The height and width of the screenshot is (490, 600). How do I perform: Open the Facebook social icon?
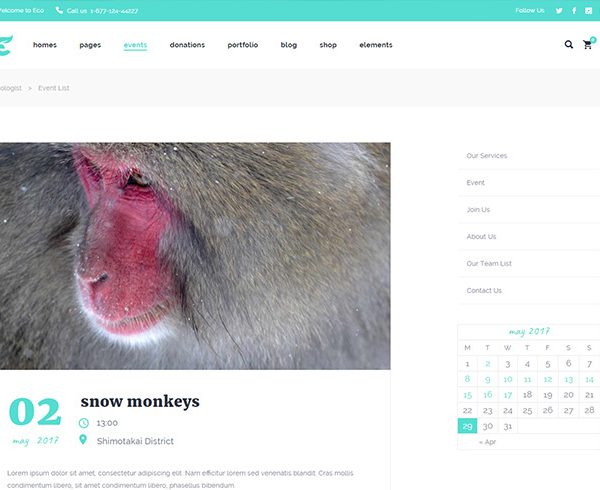point(574,11)
